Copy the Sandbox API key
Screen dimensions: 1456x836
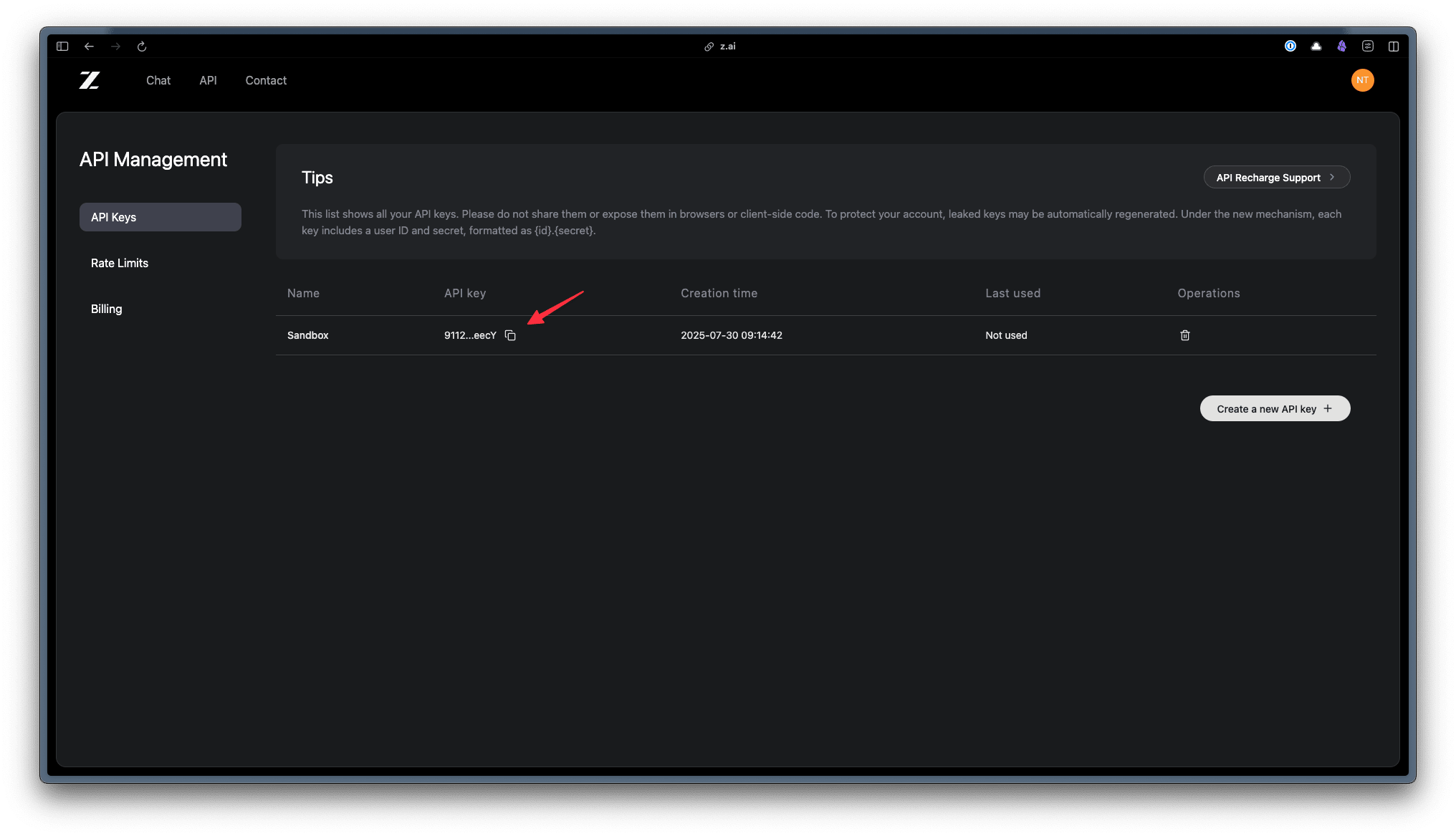point(510,335)
